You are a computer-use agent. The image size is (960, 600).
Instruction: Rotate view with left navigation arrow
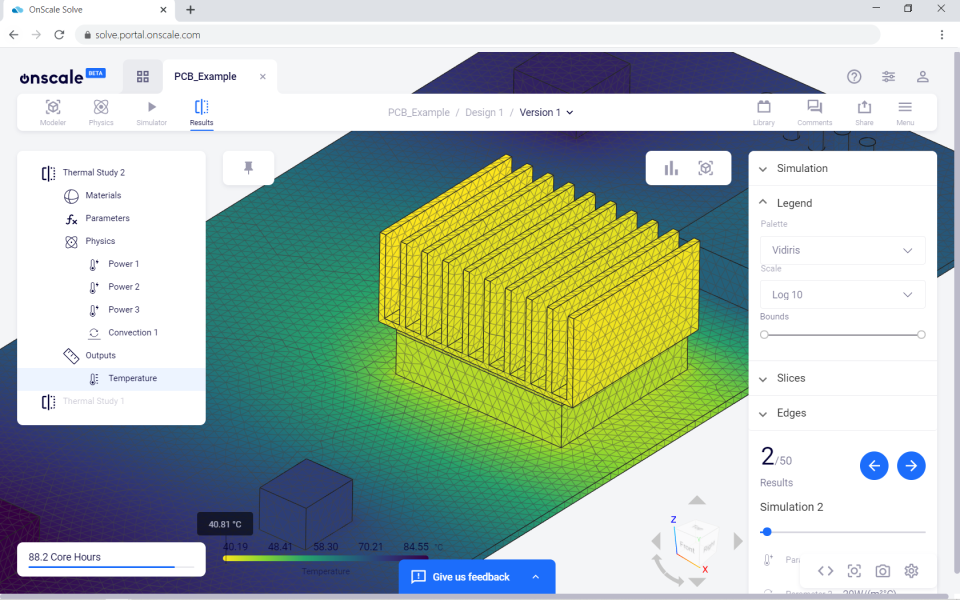(656, 541)
